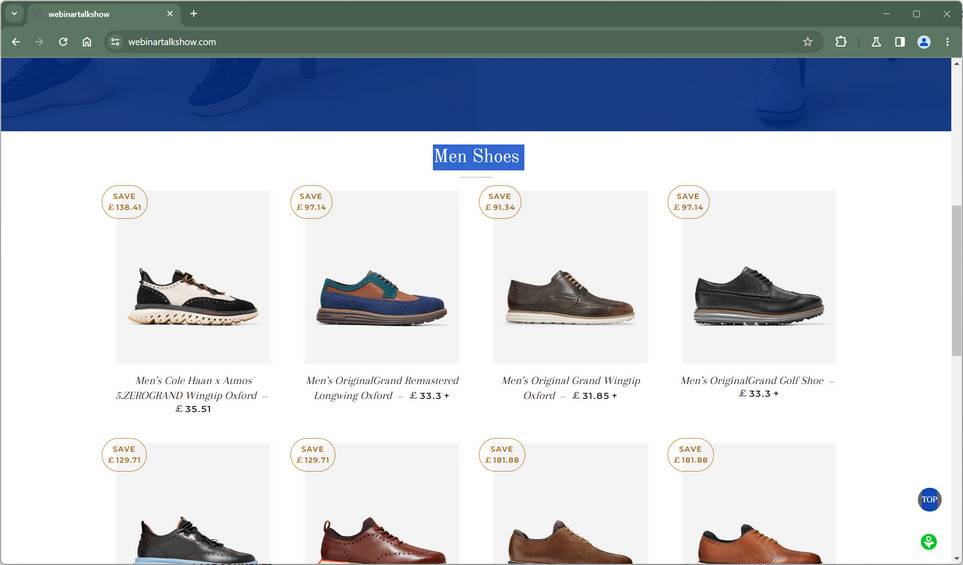This screenshot has height=565, width=963.
Task: Click the SAVE £138.41 badge
Action: [x=125, y=202]
